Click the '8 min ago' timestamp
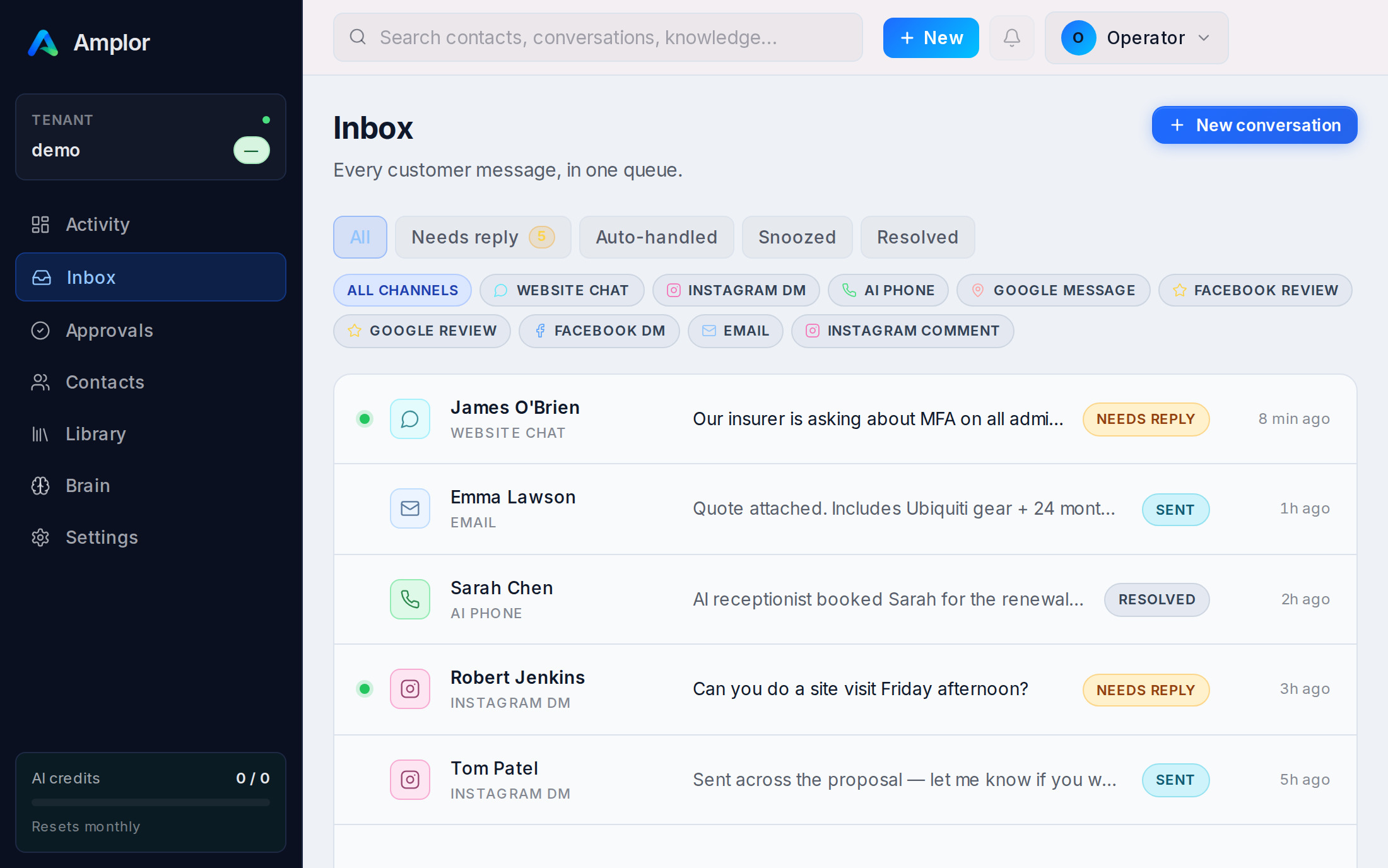The width and height of the screenshot is (1388, 868). 1294,419
